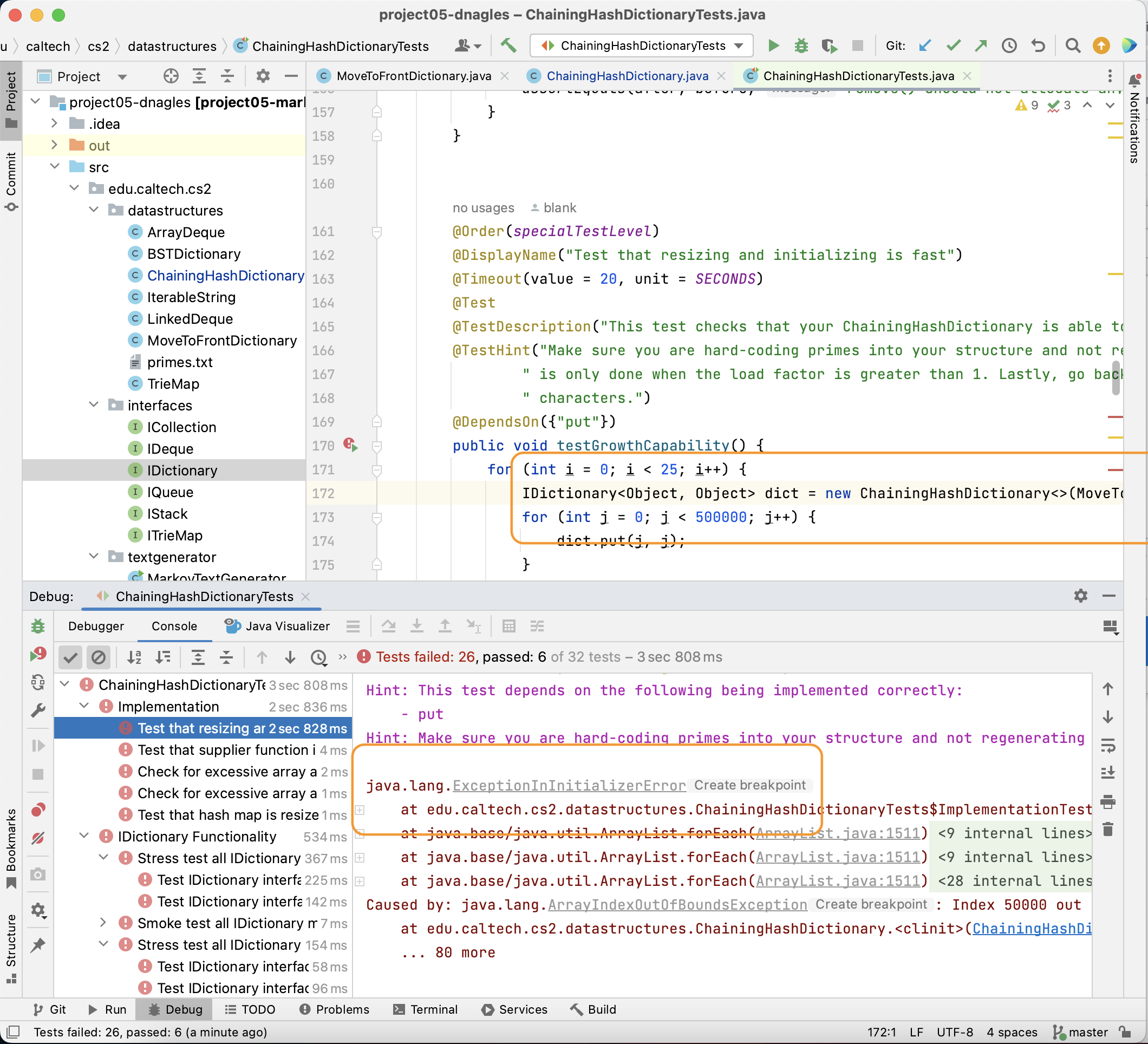
Task: Click Select Opened File target icon
Action: coord(170,76)
